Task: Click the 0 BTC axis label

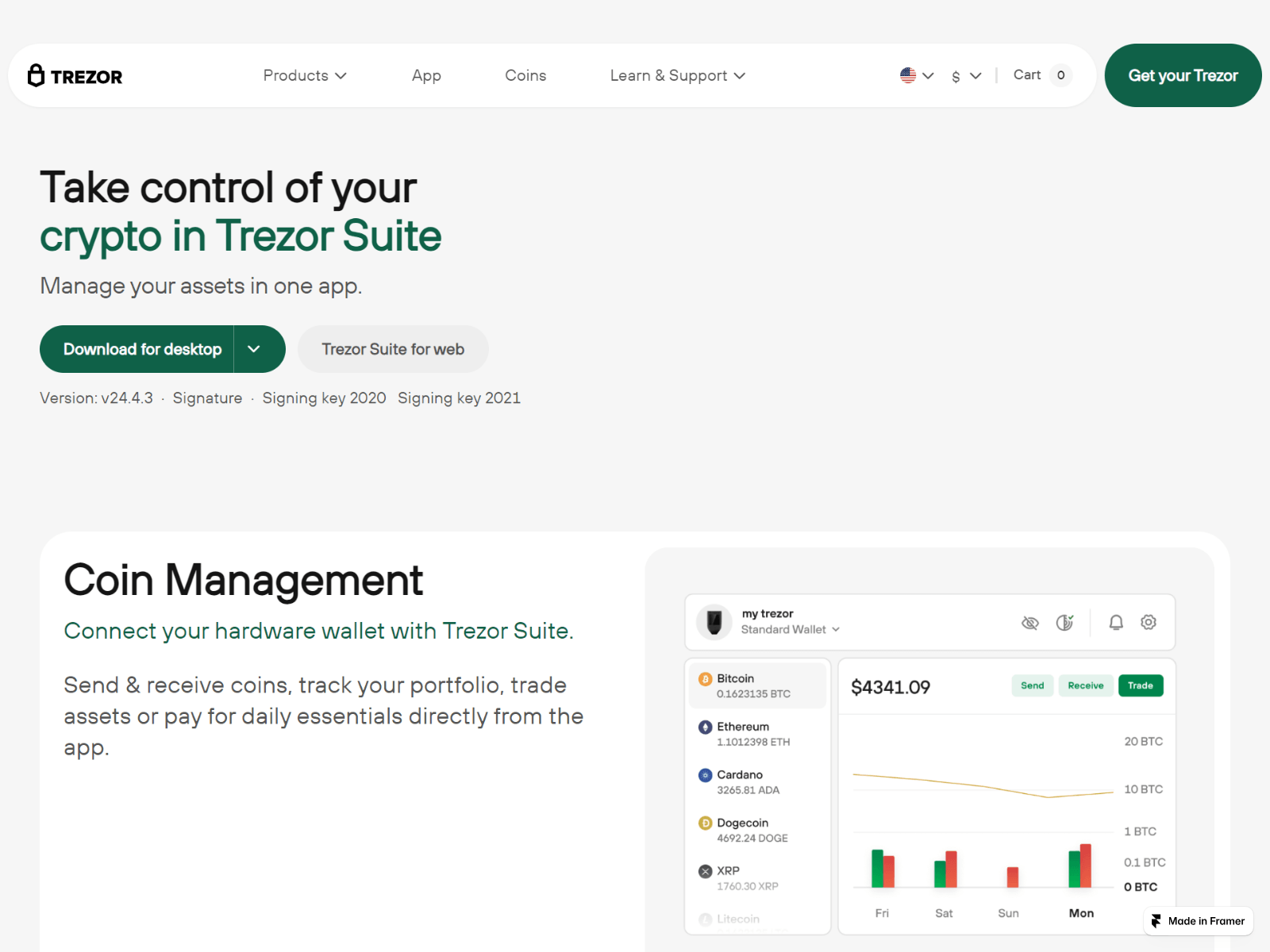Action: click(1141, 887)
